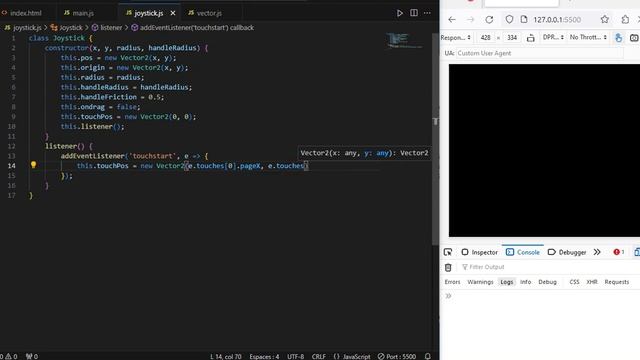Switch to the Console tab
640x360 pixels.
point(523,252)
